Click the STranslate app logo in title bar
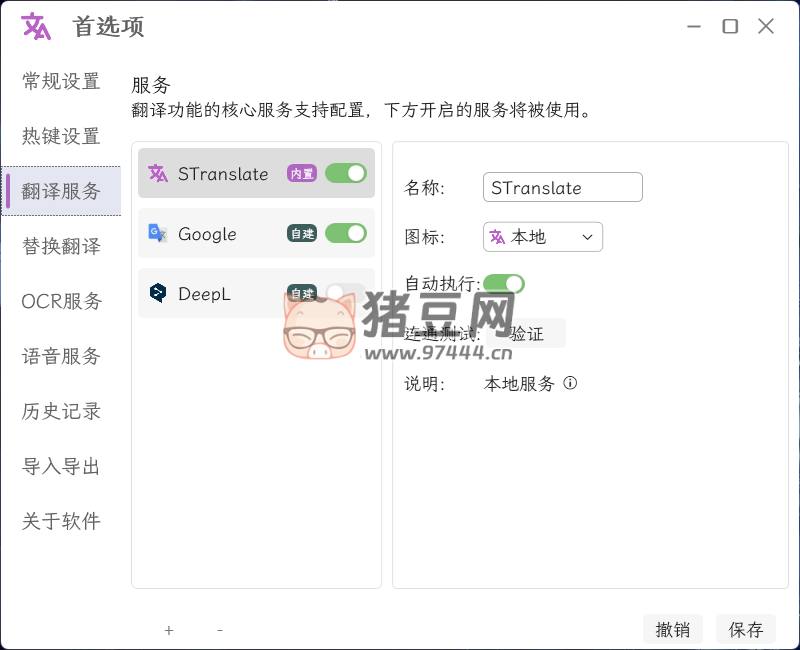Viewport: 800px width, 650px height. 36,27
